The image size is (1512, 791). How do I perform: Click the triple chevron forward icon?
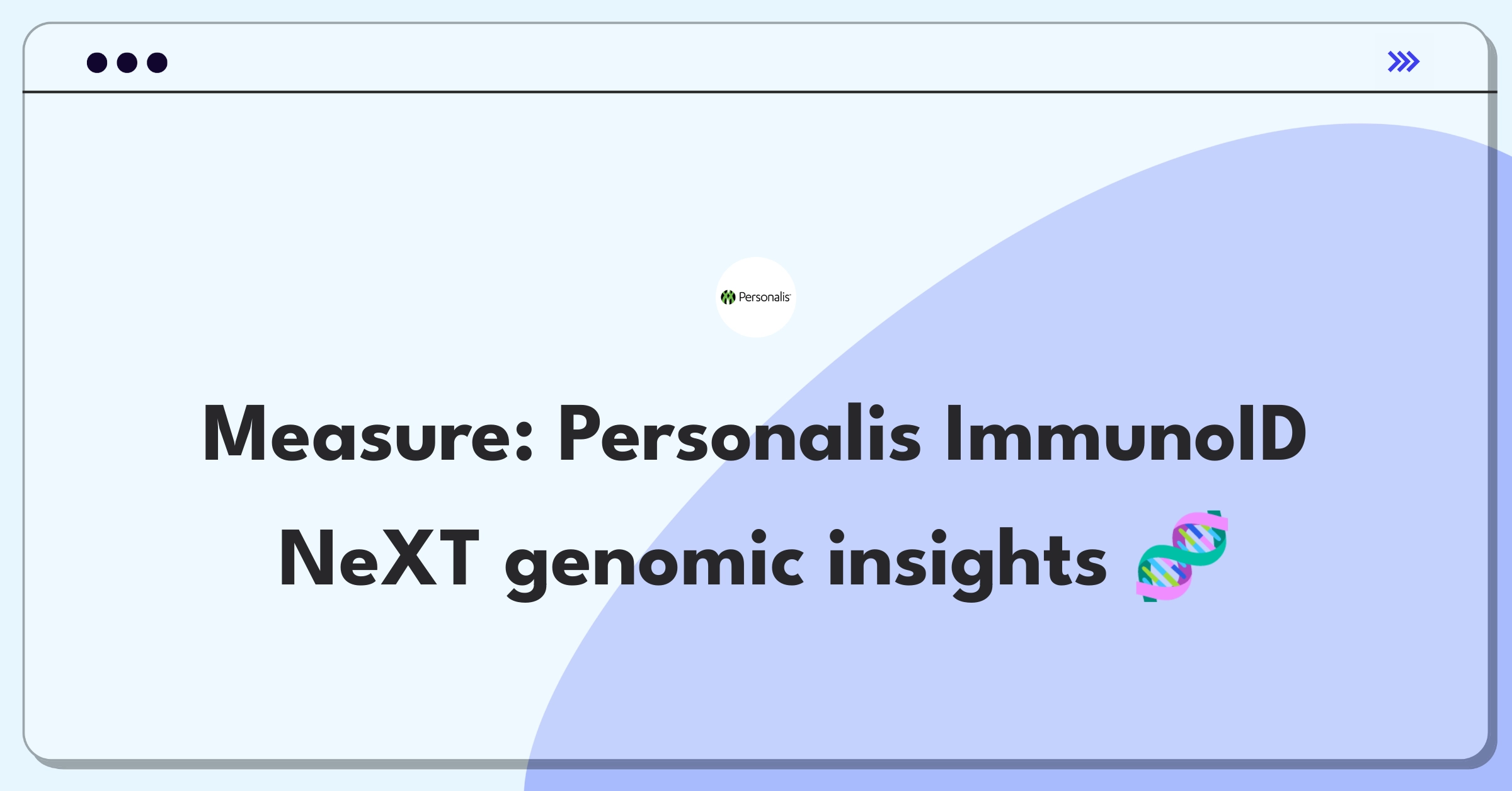pyautogui.click(x=1403, y=62)
